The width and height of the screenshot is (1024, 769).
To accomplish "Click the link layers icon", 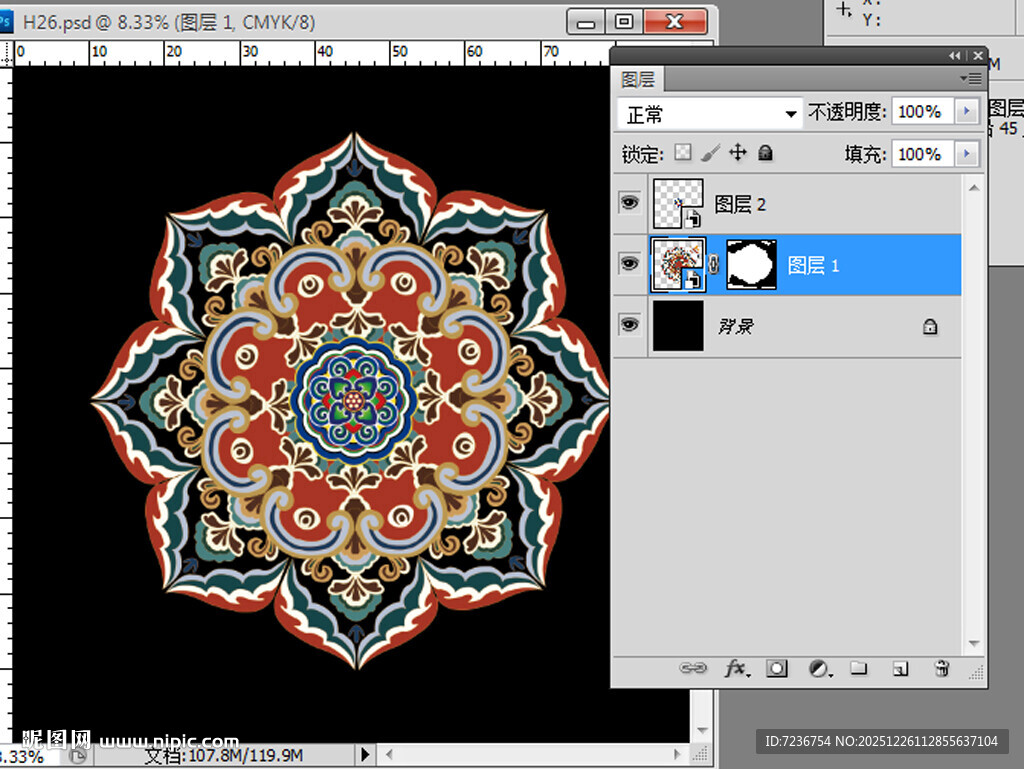I will pos(692,668).
